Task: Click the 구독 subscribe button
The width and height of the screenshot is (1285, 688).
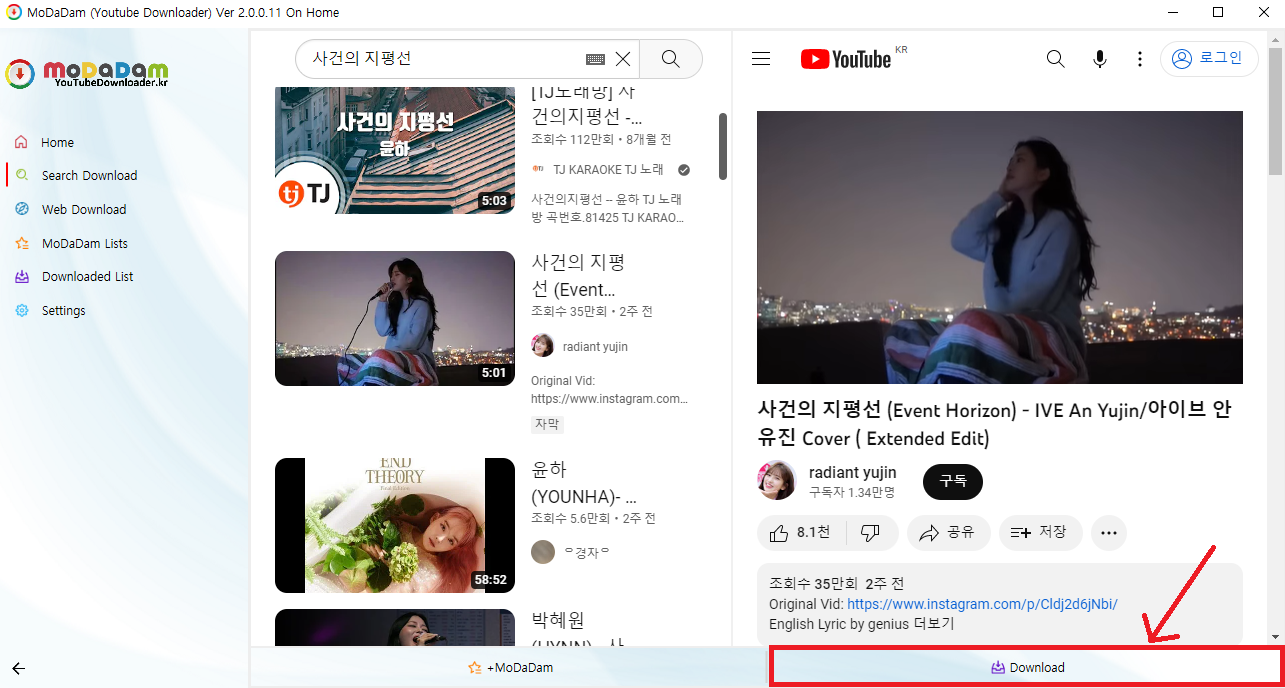Action: pos(953,481)
